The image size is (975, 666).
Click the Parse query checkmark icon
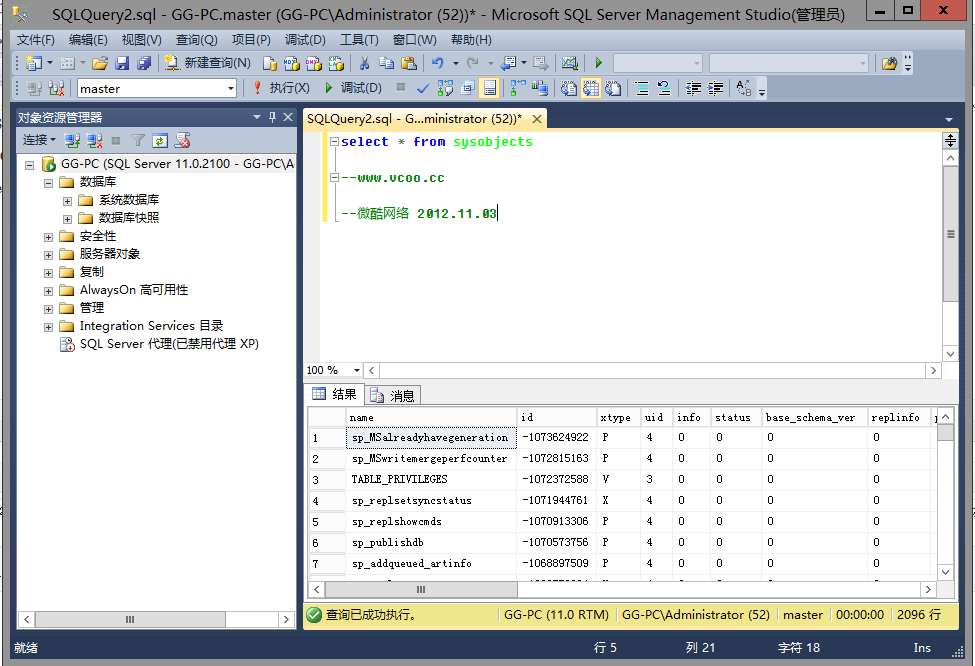[423, 88]
